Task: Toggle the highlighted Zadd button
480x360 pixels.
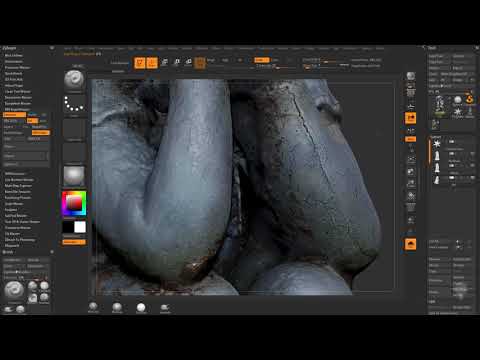Action: pos(262,60)
